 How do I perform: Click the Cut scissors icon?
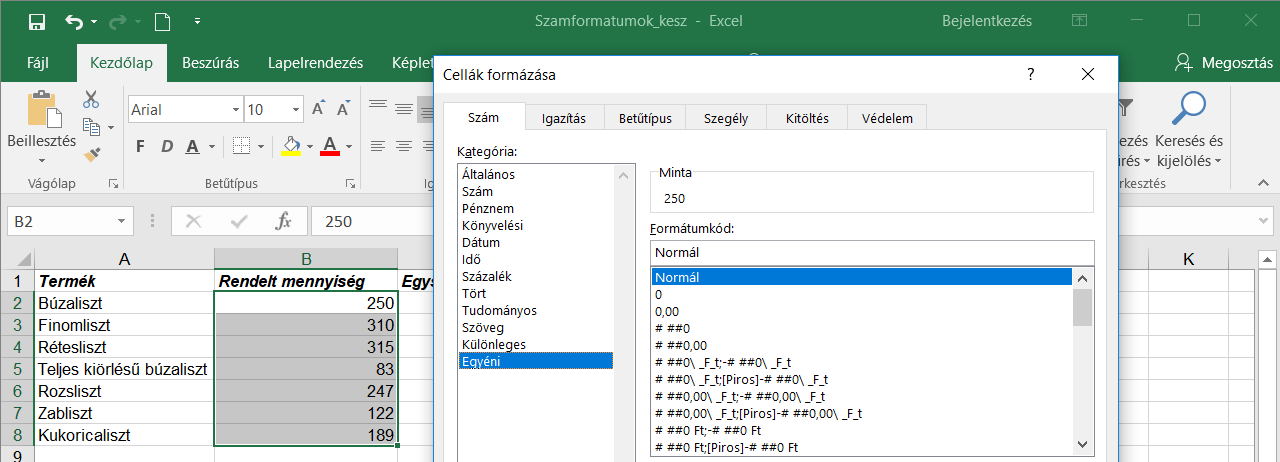(x=91, y=99)
